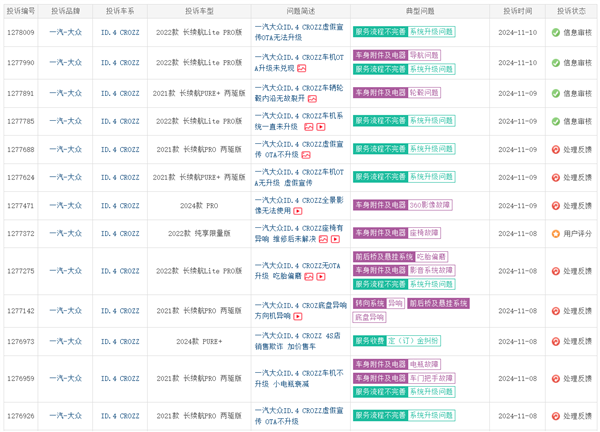Click the video icon in complaint 1277142's summary
Image resolution: width=600 pixels, height=432 pixels.
pos(299,316)
